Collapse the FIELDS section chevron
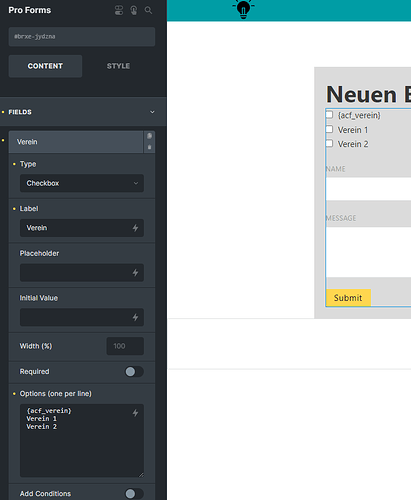The height and width of the screenshot is (500, 411). tap(152, 112)
